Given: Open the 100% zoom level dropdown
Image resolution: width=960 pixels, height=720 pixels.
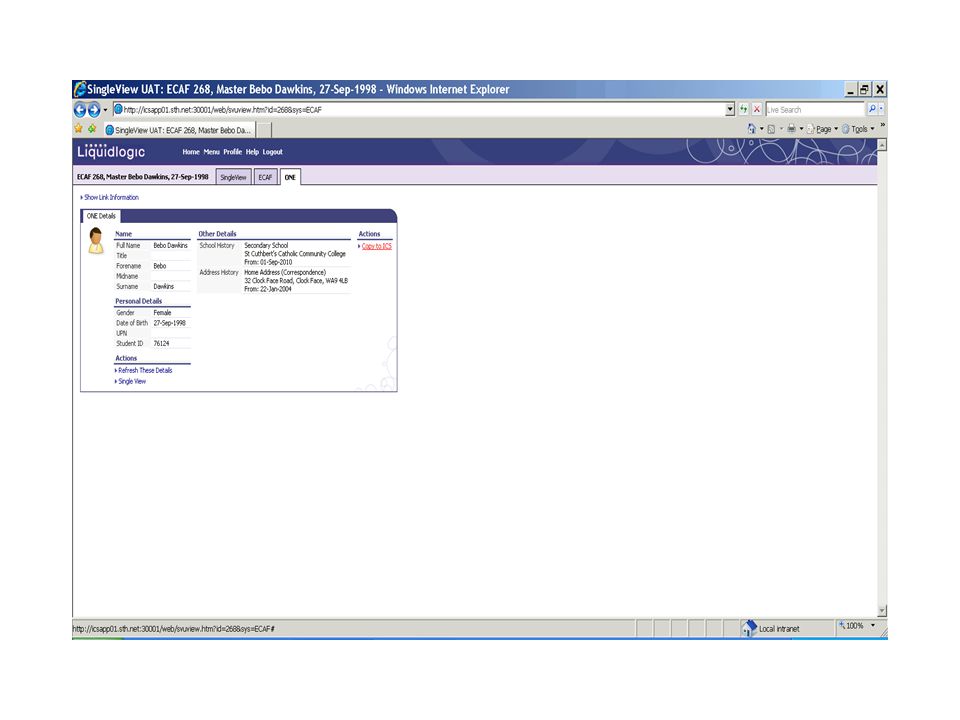Looking at the screenshot, I should [872, 626].
